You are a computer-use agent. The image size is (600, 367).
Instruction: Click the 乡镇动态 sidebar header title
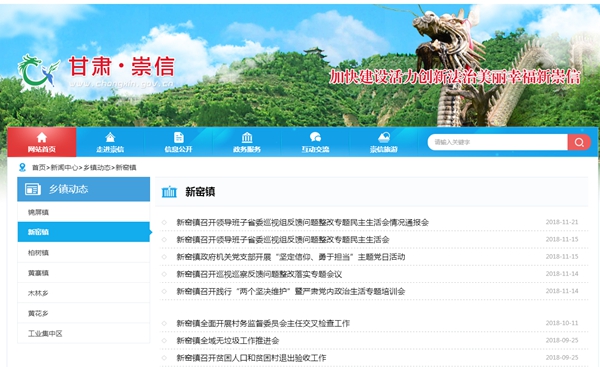(x=68, y=189)
